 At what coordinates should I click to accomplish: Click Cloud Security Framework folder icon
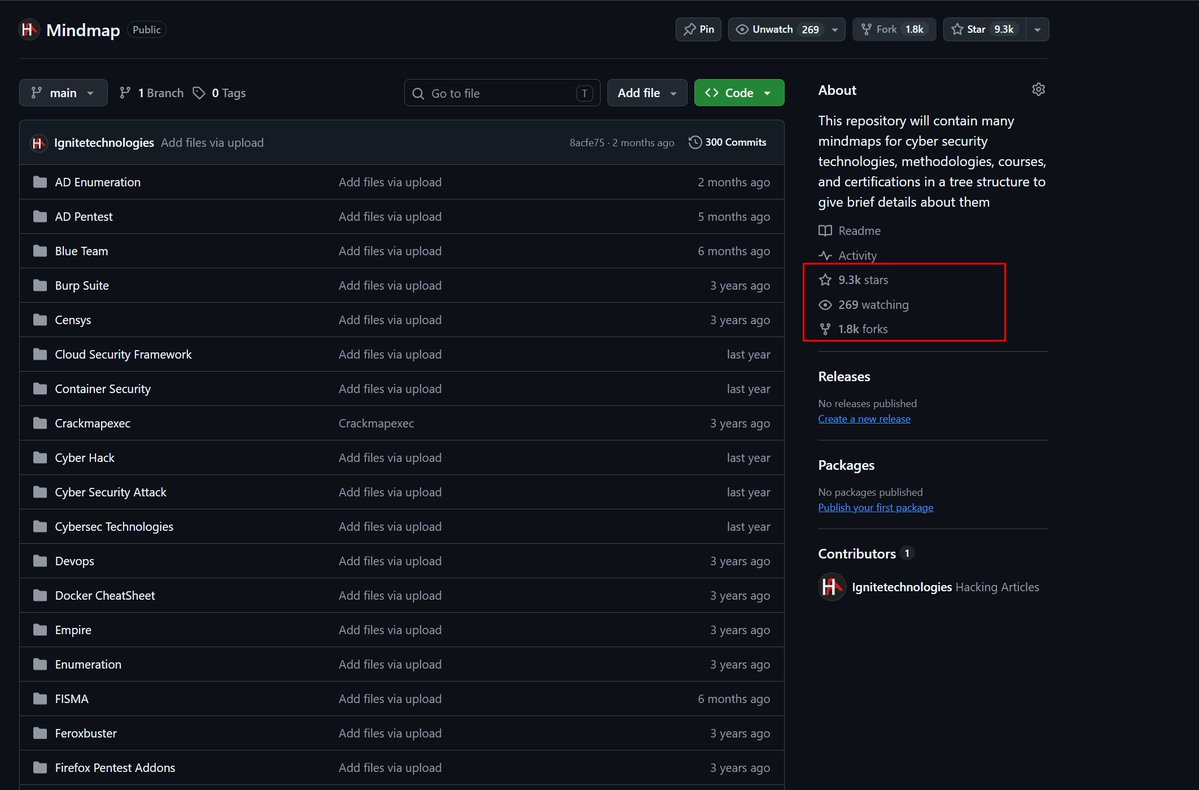[40, 354]
